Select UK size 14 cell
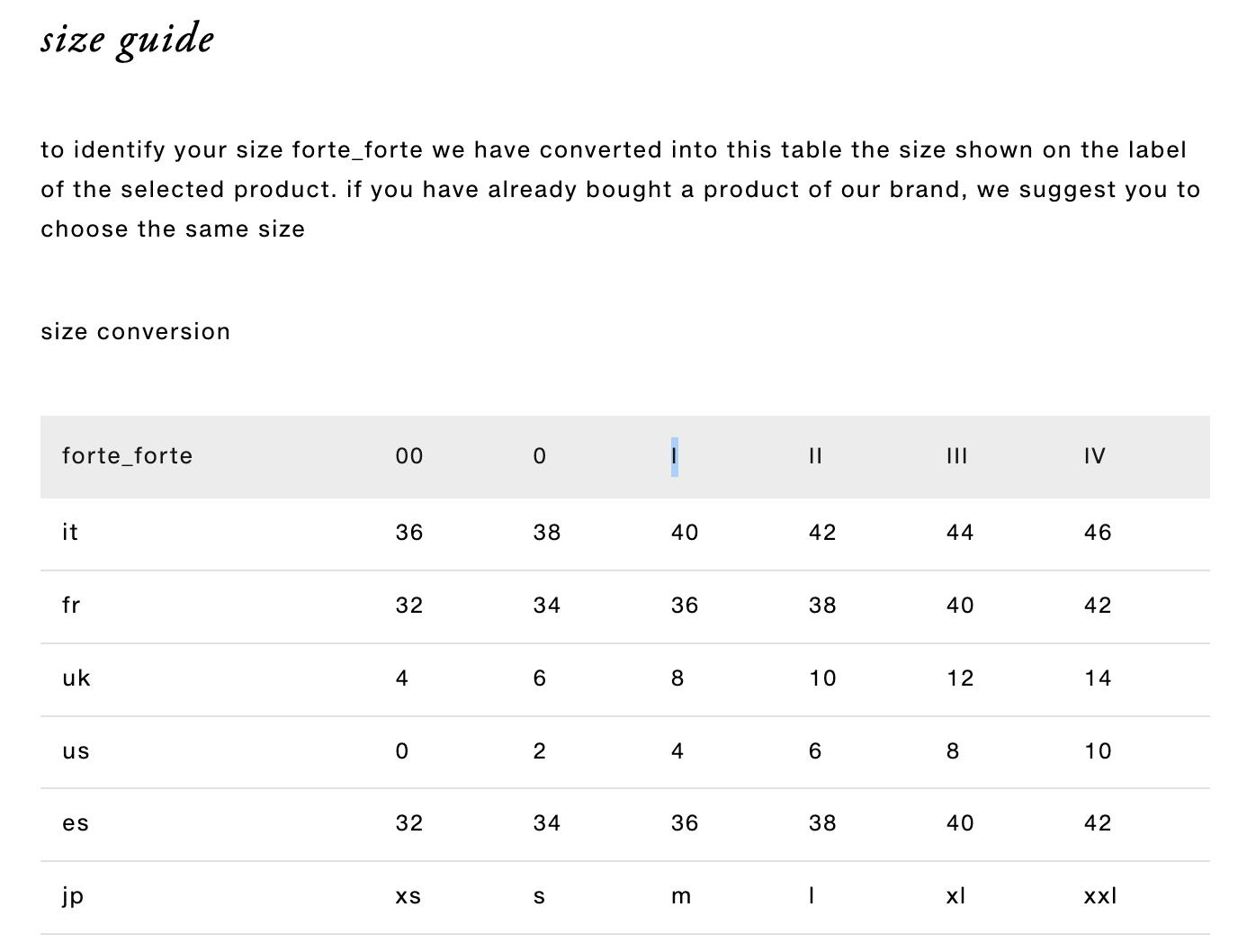The height and width of the screenshot is (952, 1247). [x=1099, y=678]
